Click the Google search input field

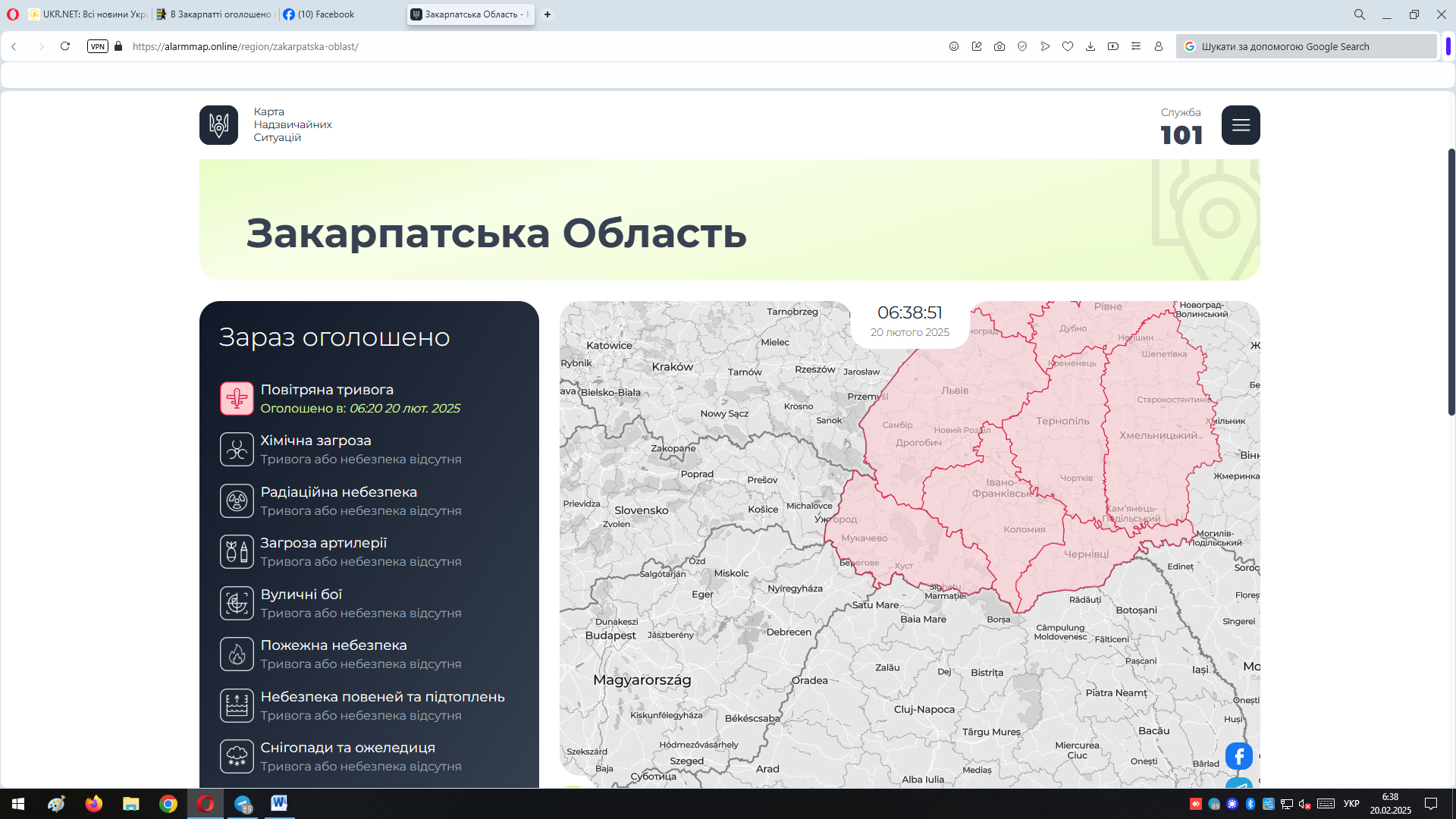1312,46
